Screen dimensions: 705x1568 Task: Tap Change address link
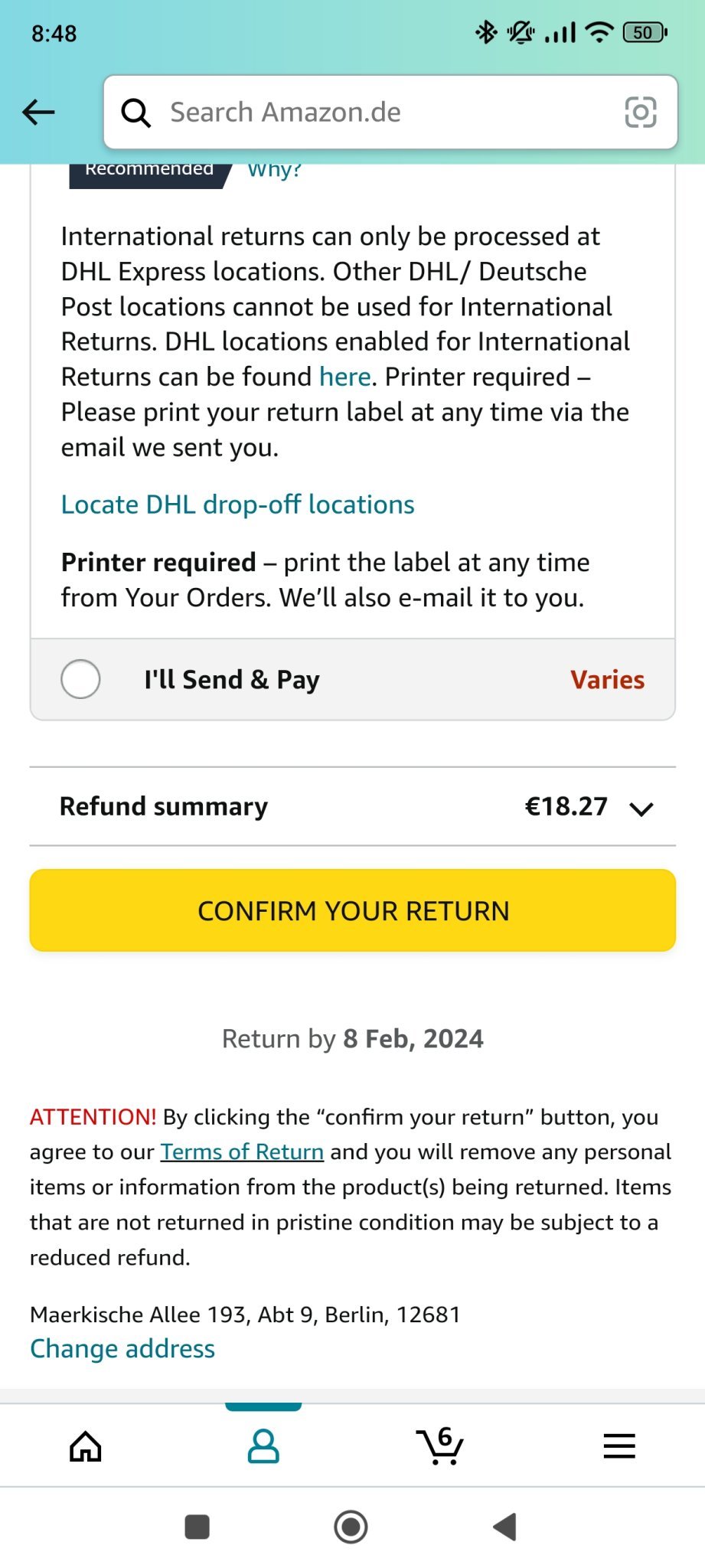pos(122,1348)
